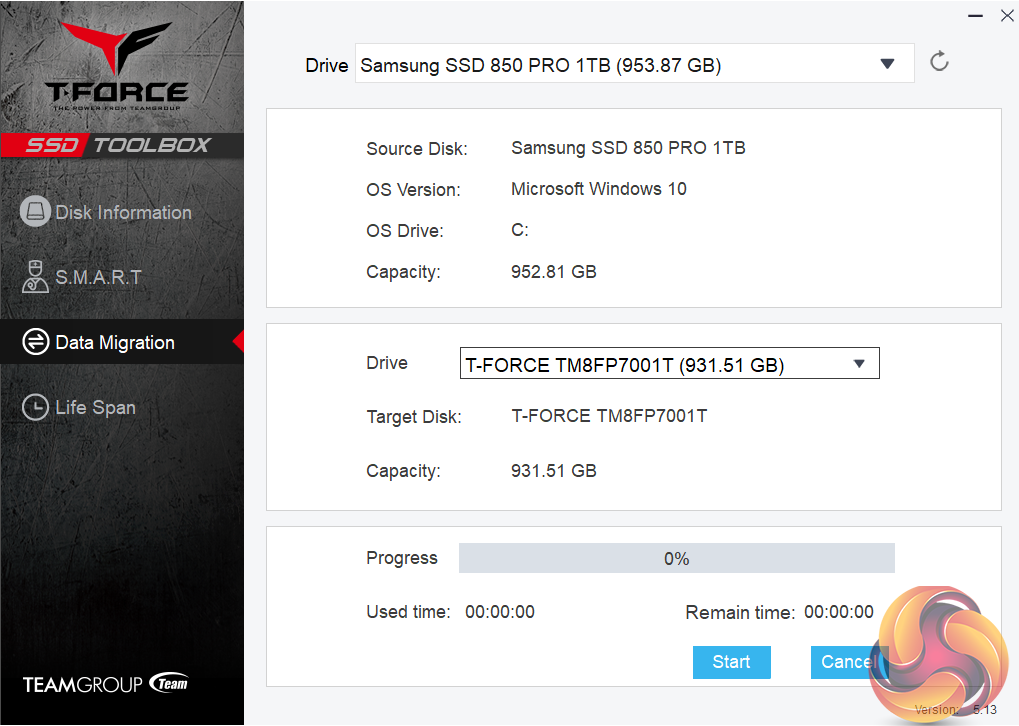Click the Data Migration arrows icon
1019x726 pixels.
click(35, 341)
